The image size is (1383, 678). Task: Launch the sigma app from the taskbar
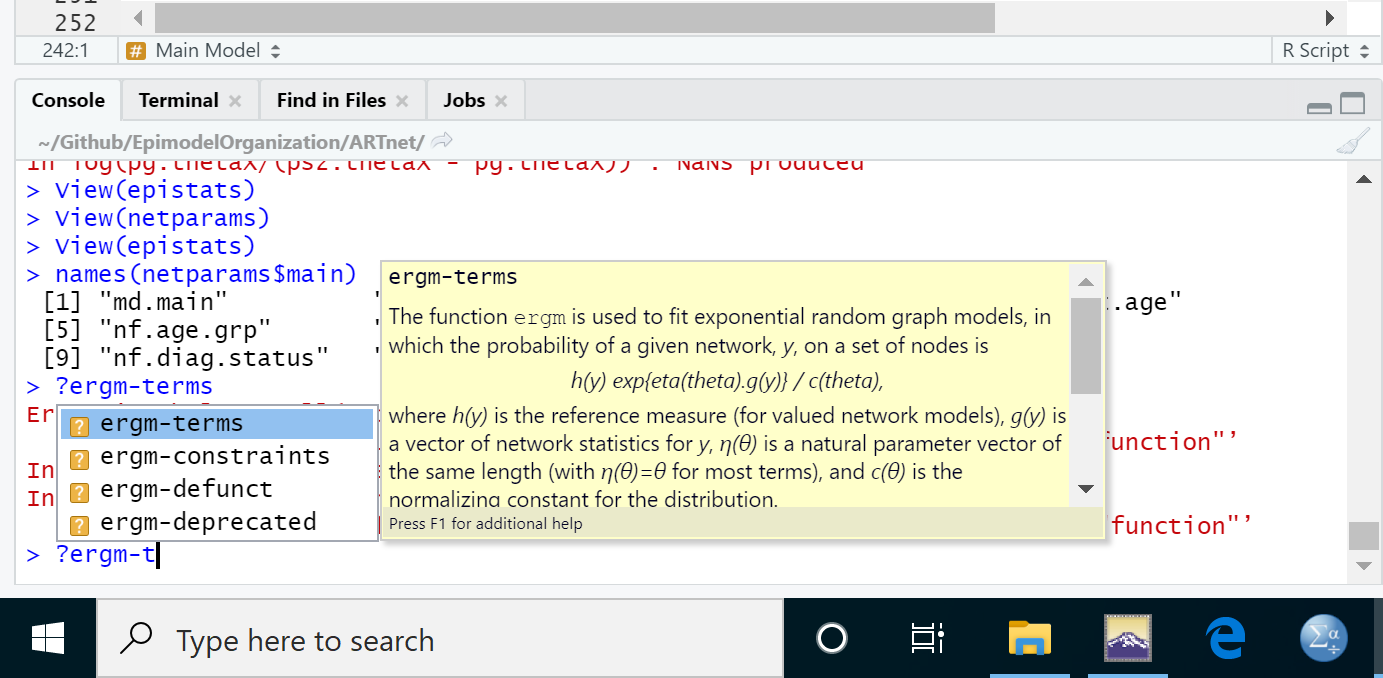coord(1322,638)
